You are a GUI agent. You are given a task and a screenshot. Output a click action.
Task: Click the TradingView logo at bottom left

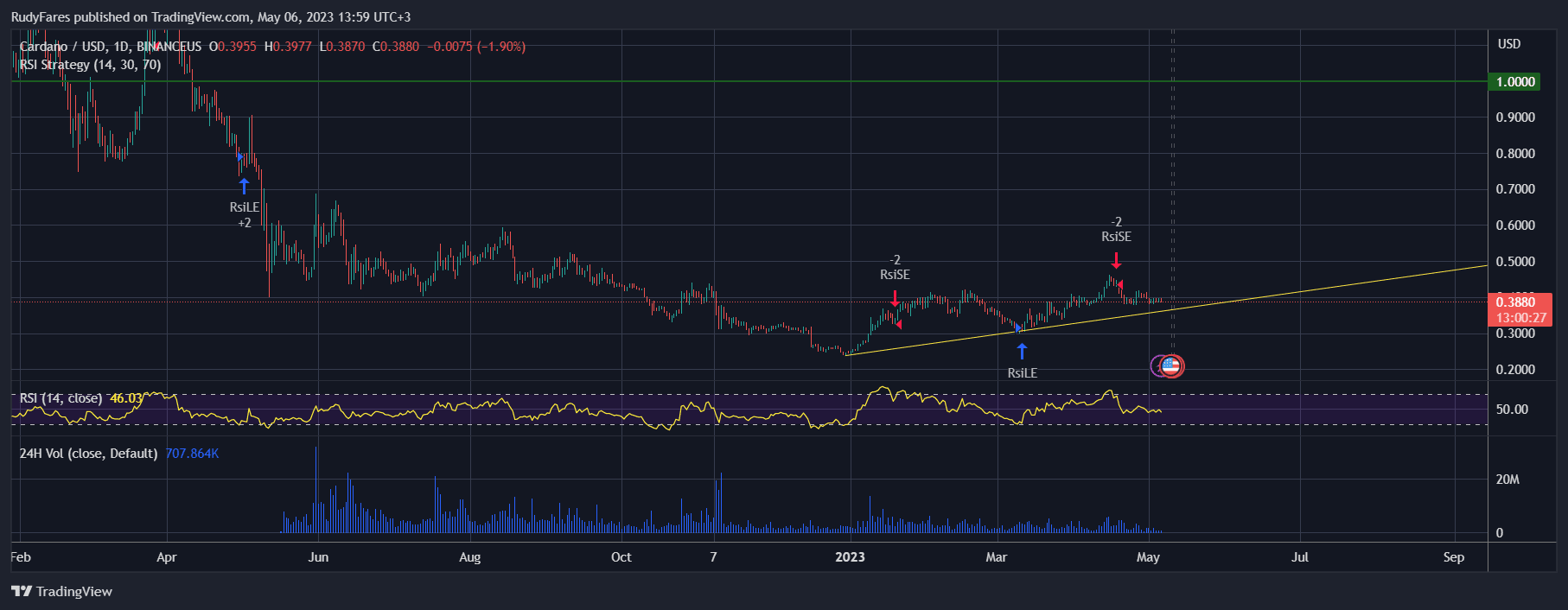[x=62, y=592]
